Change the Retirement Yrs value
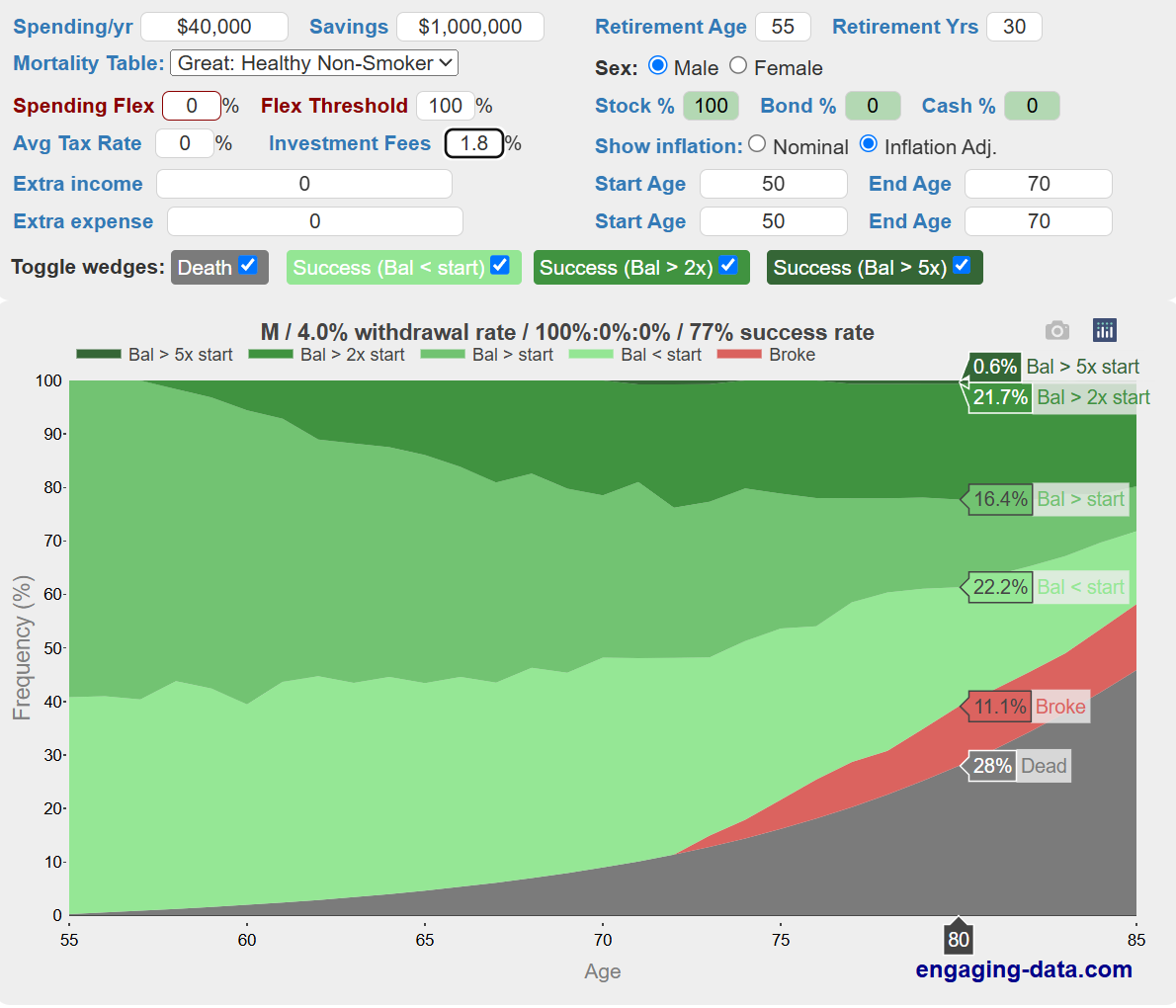This screenshot has width=1176, height=1008. [1015, 27]
